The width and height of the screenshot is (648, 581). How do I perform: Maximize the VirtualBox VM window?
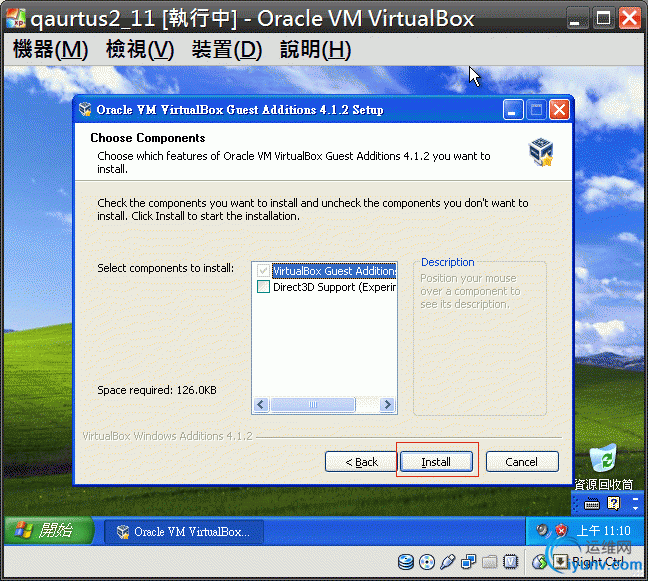[x=603, y=18]
